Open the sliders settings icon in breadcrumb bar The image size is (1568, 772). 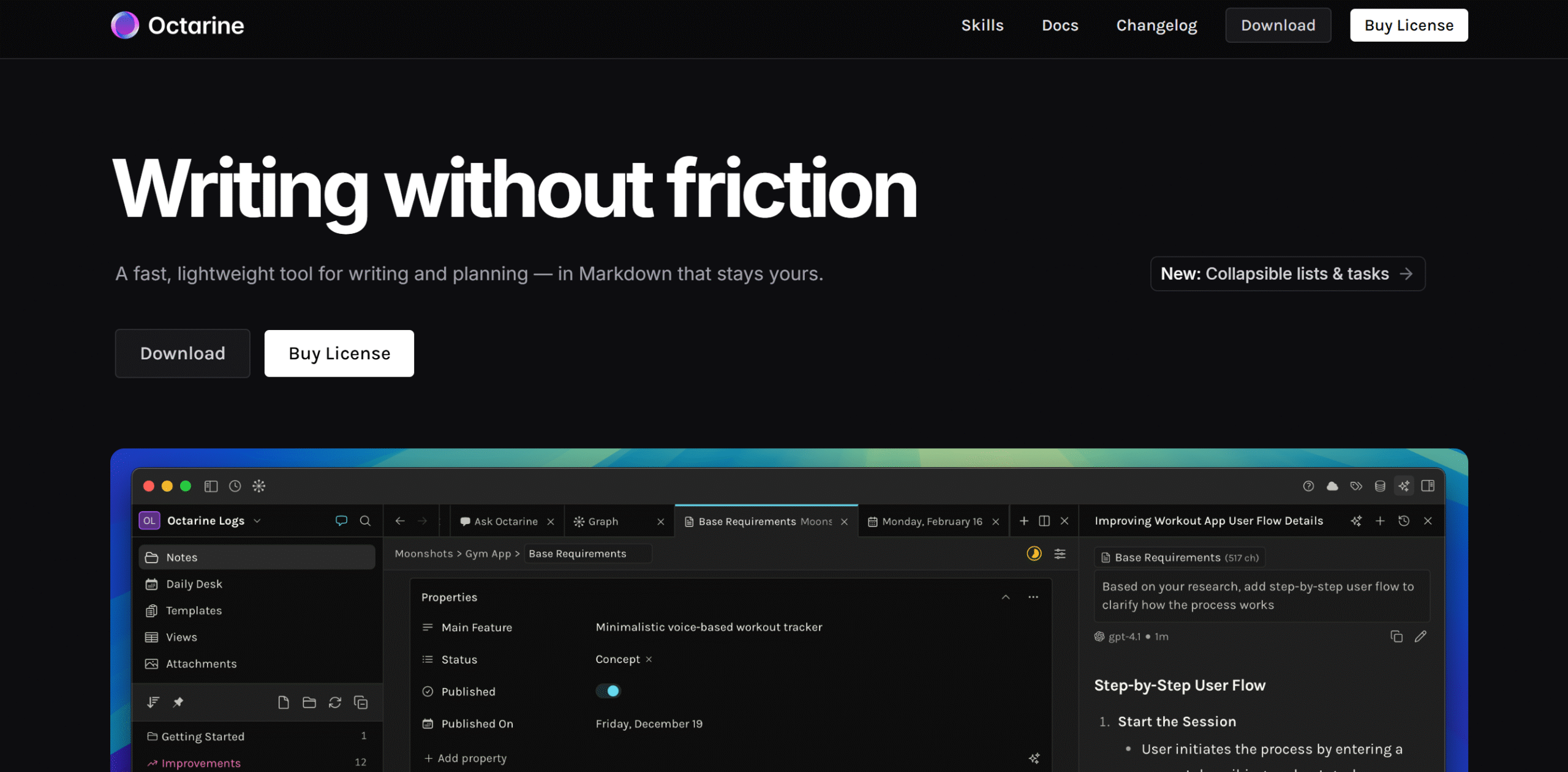[x=1060, y=554]
